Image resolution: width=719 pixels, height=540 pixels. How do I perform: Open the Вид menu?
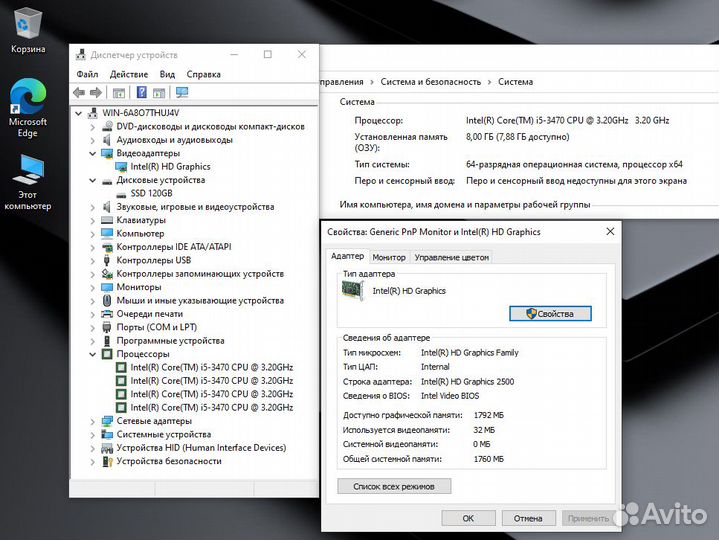[x=167, y=74]
